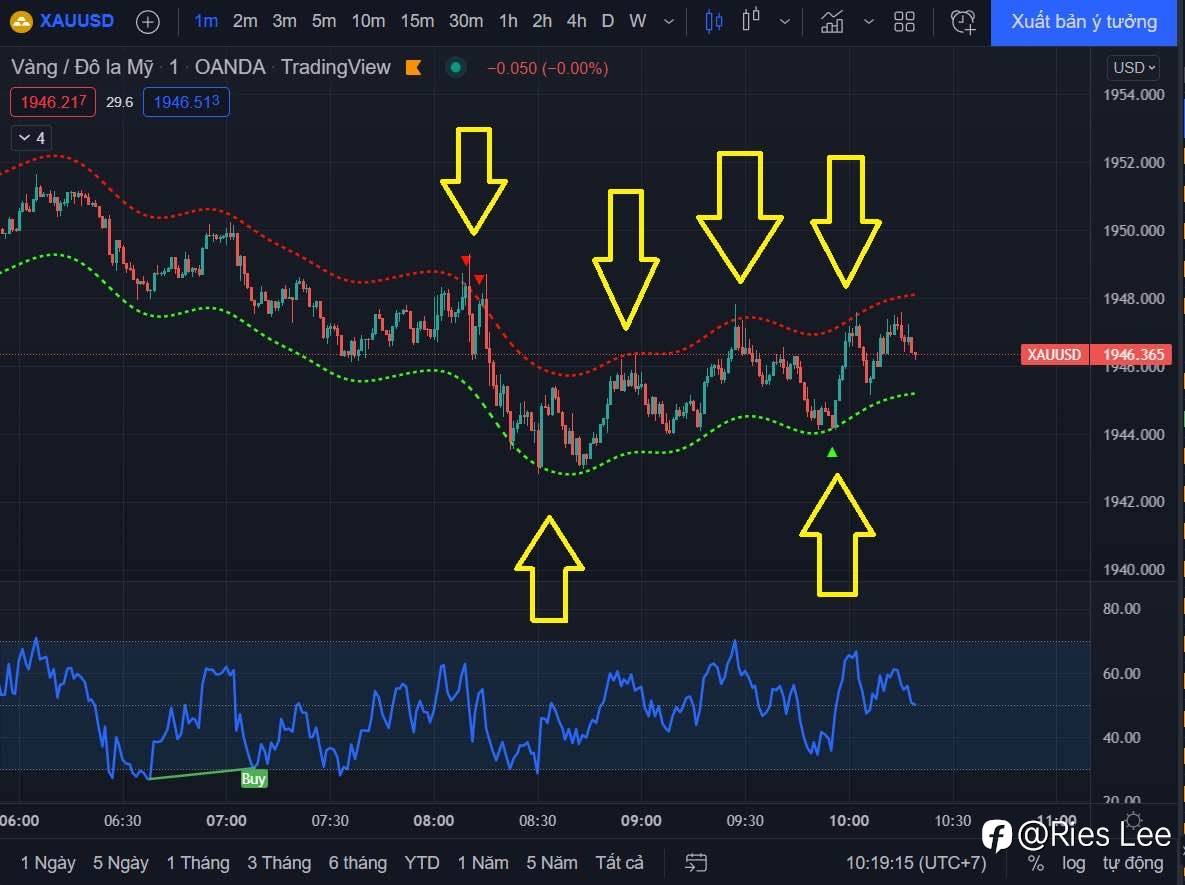Viewport: 1185px width, 885px height.
Task: Click the Xuất bản ý tưởng button
Action: 1084,22
